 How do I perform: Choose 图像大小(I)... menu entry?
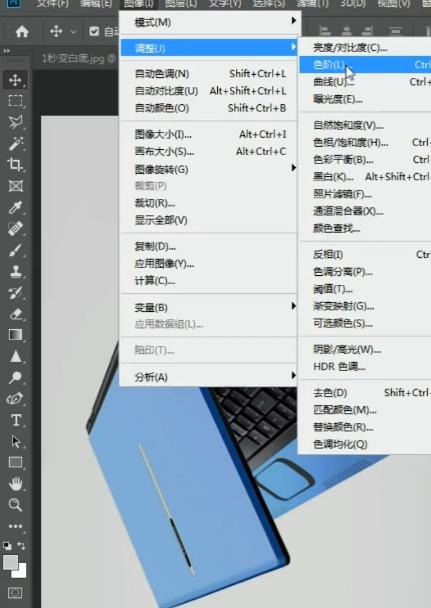209,135
